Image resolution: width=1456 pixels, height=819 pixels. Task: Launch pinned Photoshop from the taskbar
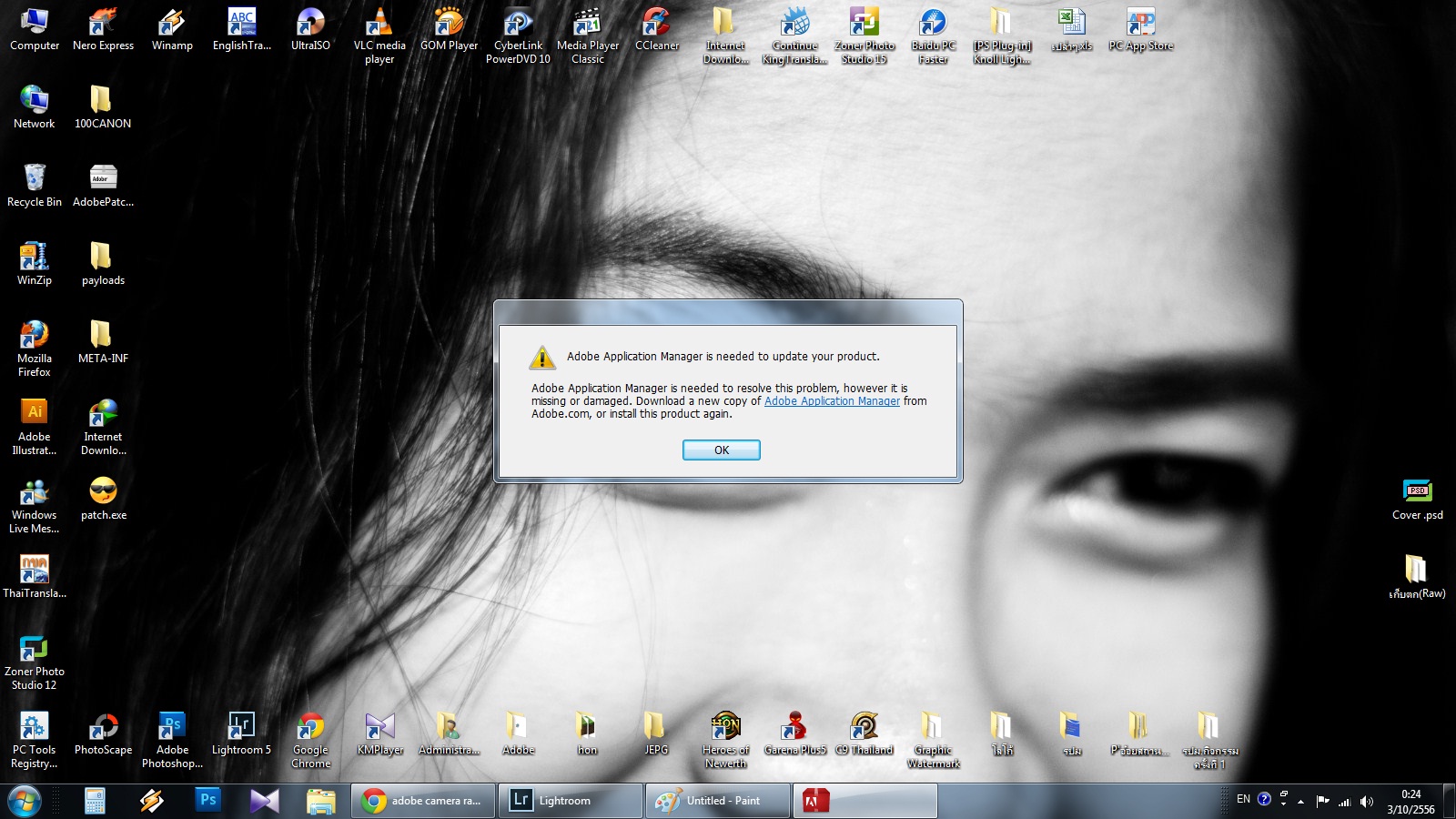(x=207, y=801)
